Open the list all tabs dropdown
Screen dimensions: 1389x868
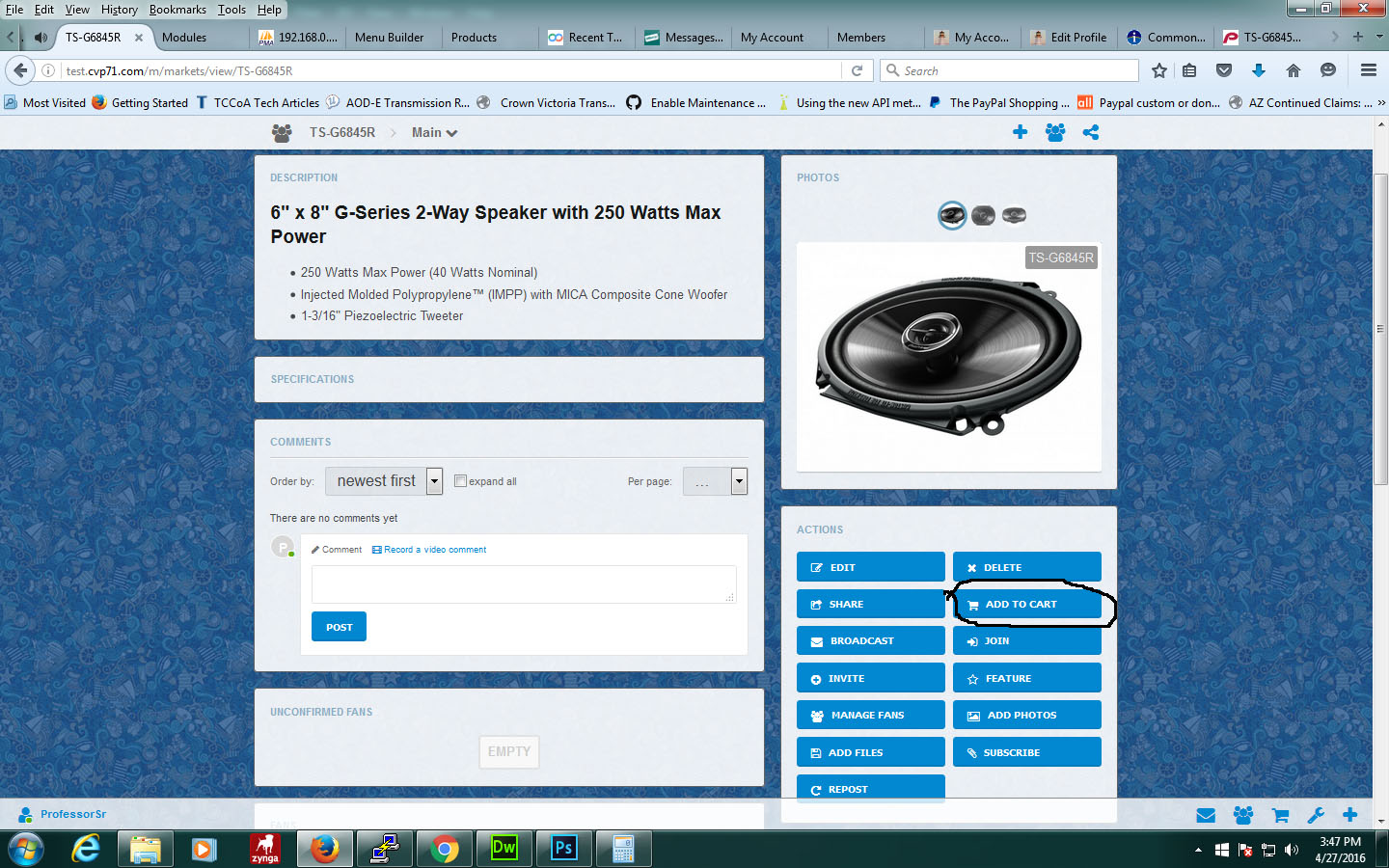1379,37
